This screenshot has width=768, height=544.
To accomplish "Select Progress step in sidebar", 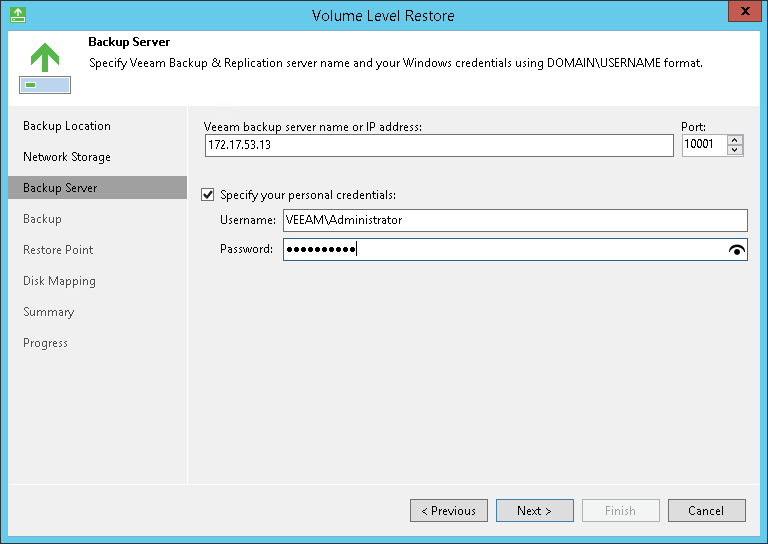I will click(45, 343).
